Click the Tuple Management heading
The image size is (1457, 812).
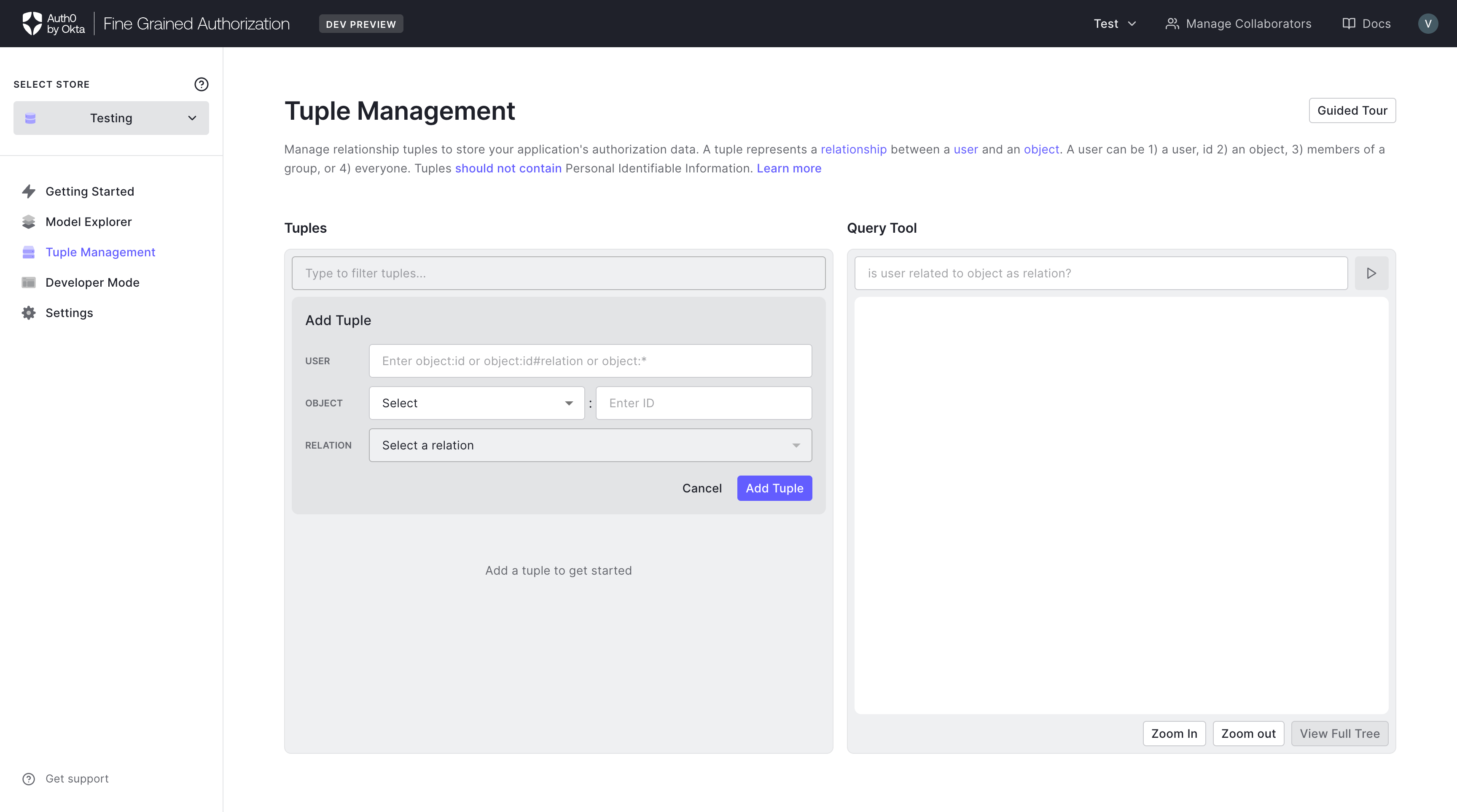point(399,111)
